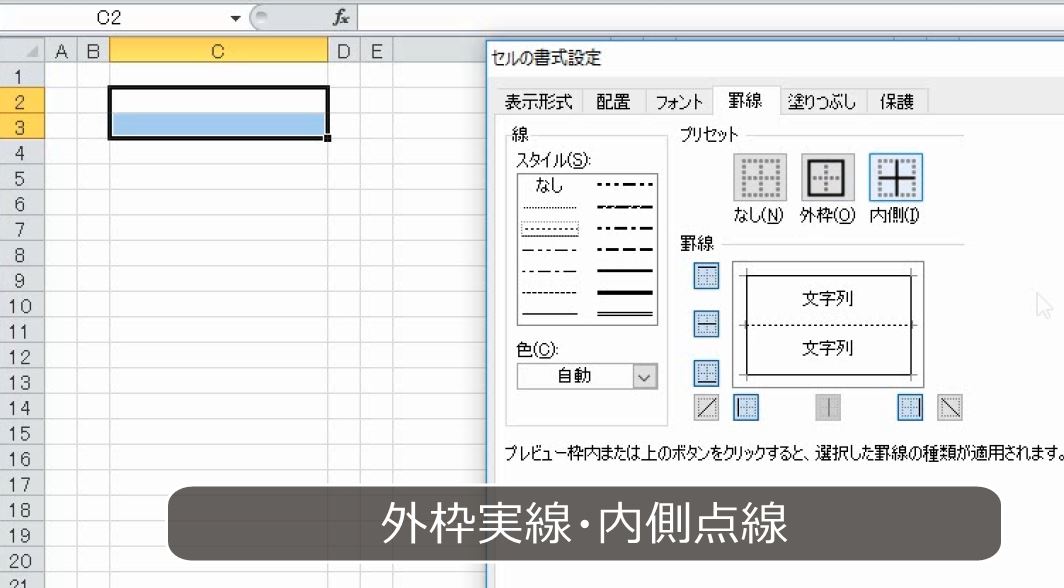This screenshot has height=588, width=1064.
Task: Toggle the left border button
Action: point(746,408)
